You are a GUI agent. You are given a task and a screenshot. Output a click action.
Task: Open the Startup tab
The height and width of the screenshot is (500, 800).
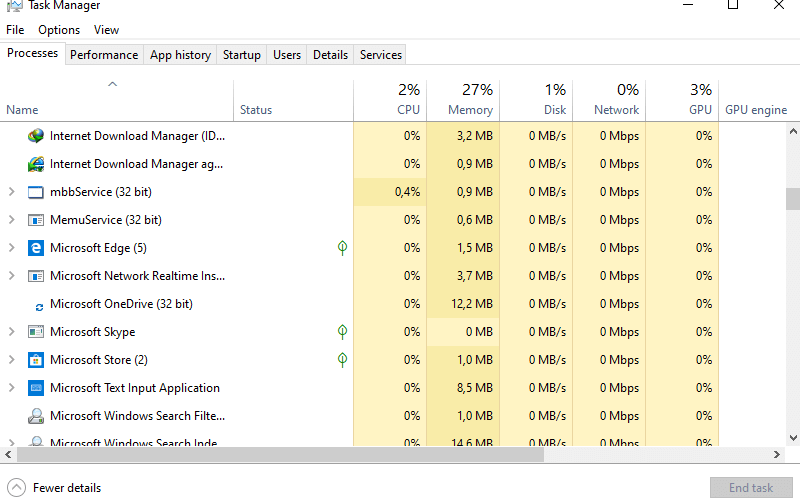coord(242,55)
